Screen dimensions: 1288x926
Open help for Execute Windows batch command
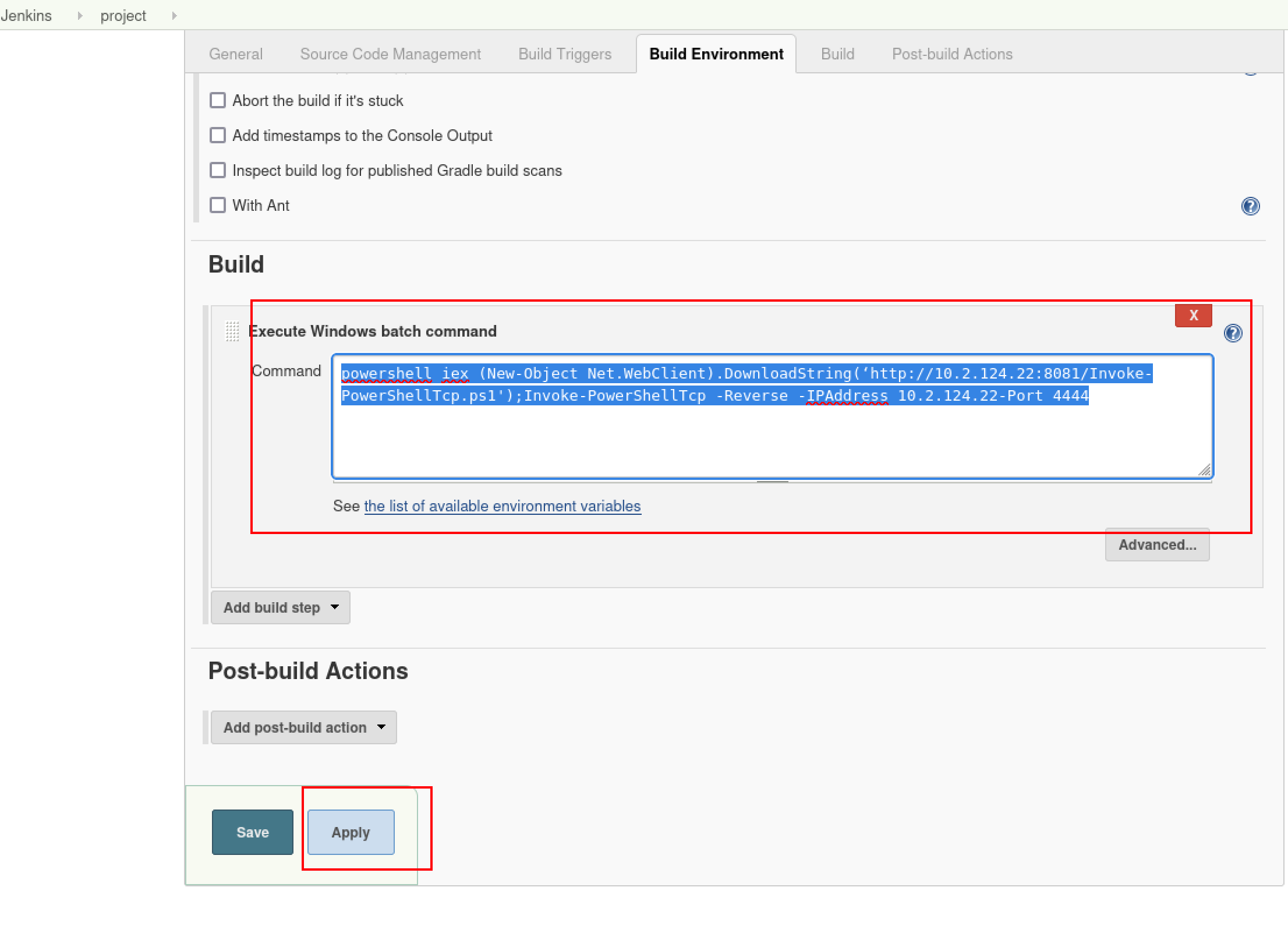point(1233,333)
